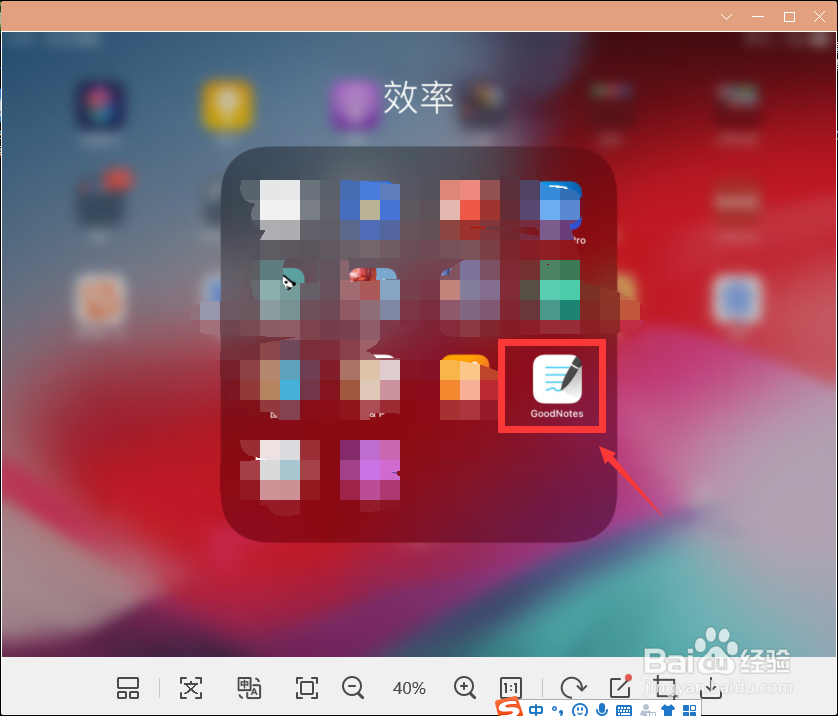This screenshot has height=716, width=838.
Task: Click the text recognition (OCR) icon
Action: click(x=191, y=688)
